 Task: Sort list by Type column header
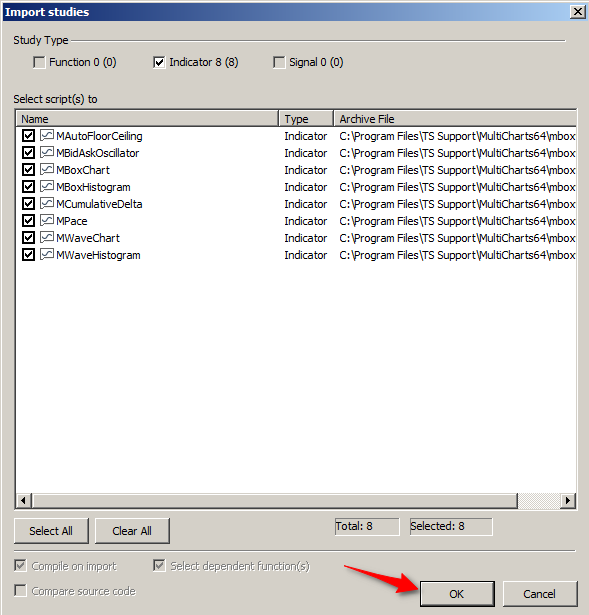coord(306,118)
